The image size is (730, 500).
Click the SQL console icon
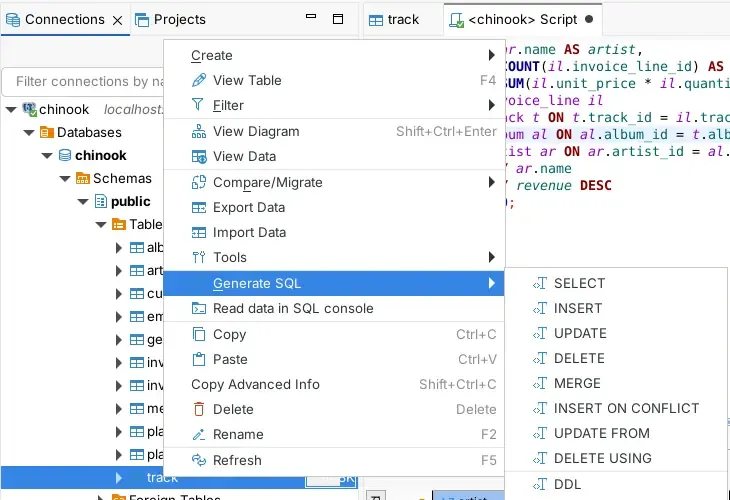(x=199, y=308)
